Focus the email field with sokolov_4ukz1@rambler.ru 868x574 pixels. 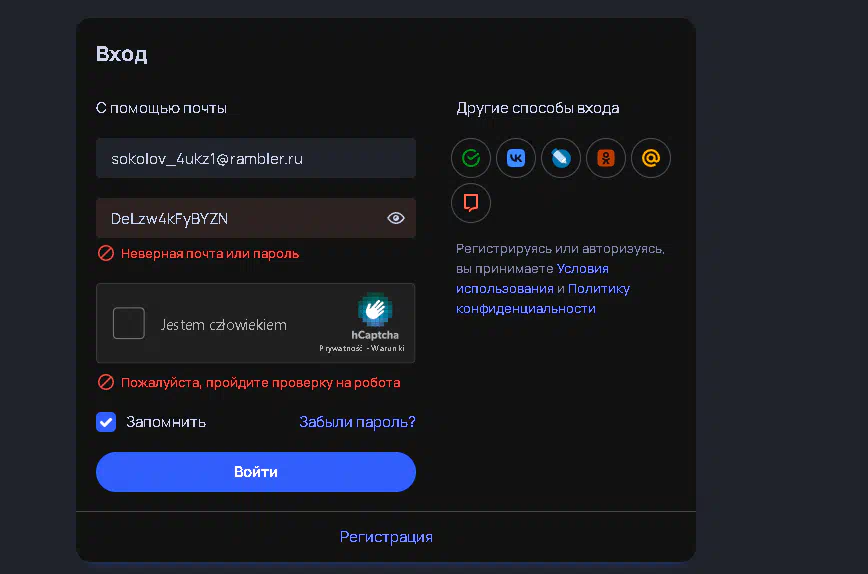[x=256, y=158]
